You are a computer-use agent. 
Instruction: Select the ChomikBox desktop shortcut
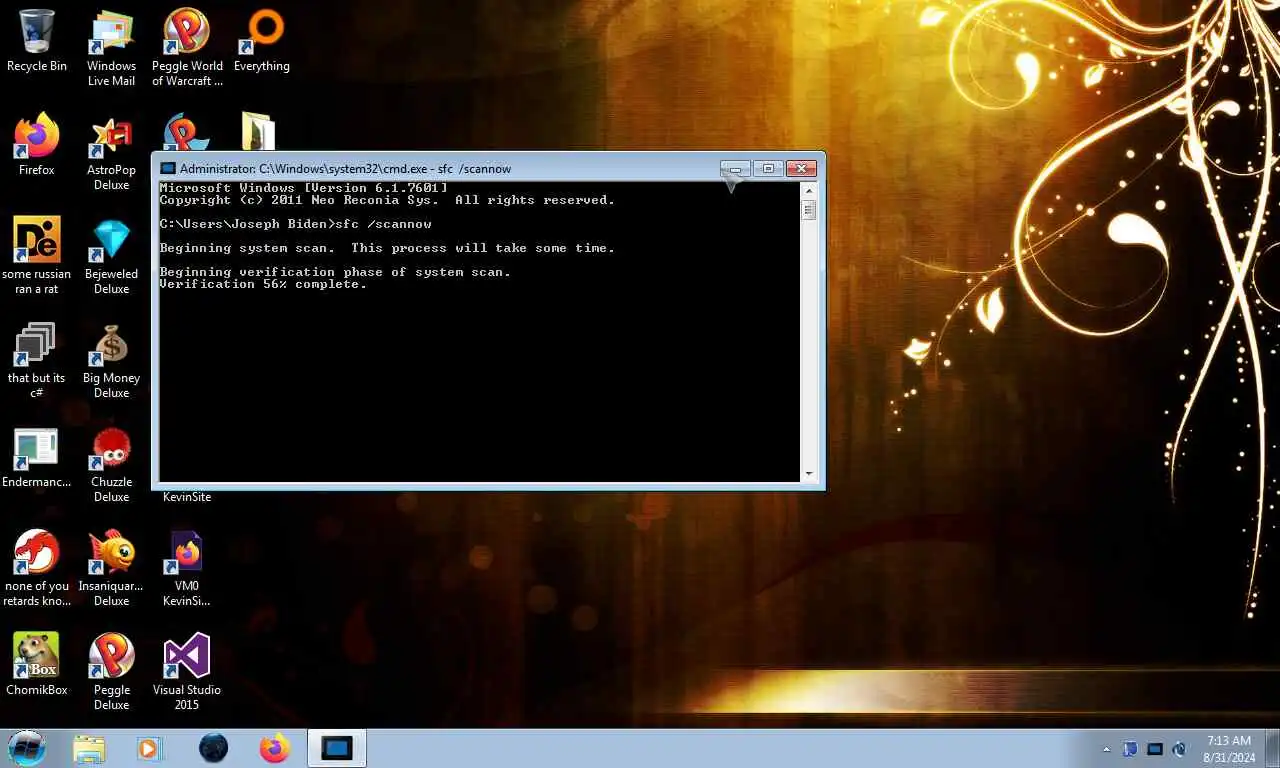click(37, 665)
